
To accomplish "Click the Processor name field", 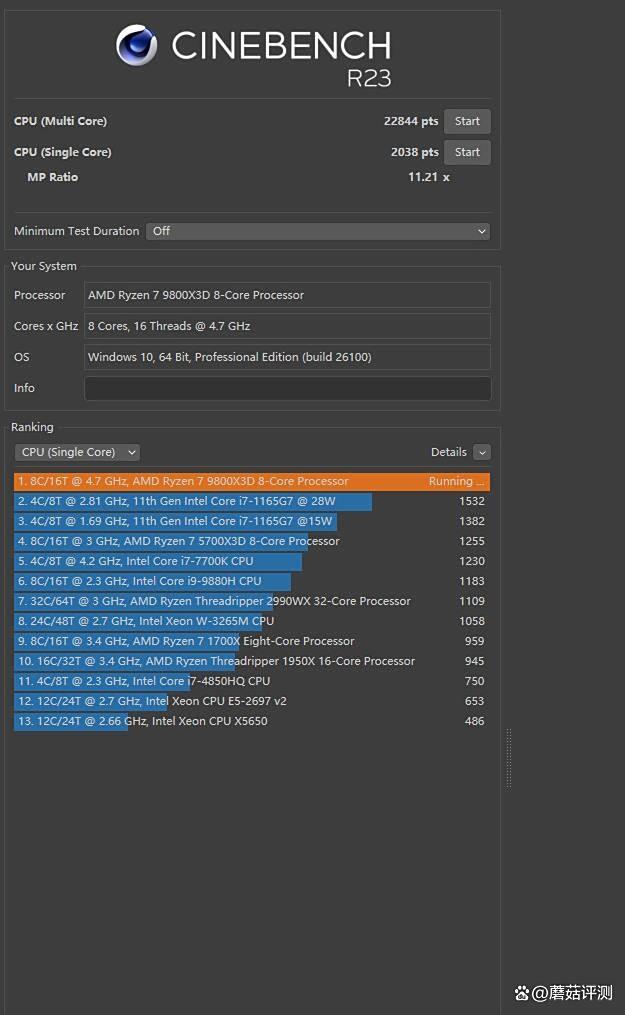I will pyautogui.click(x=287, y=295).
